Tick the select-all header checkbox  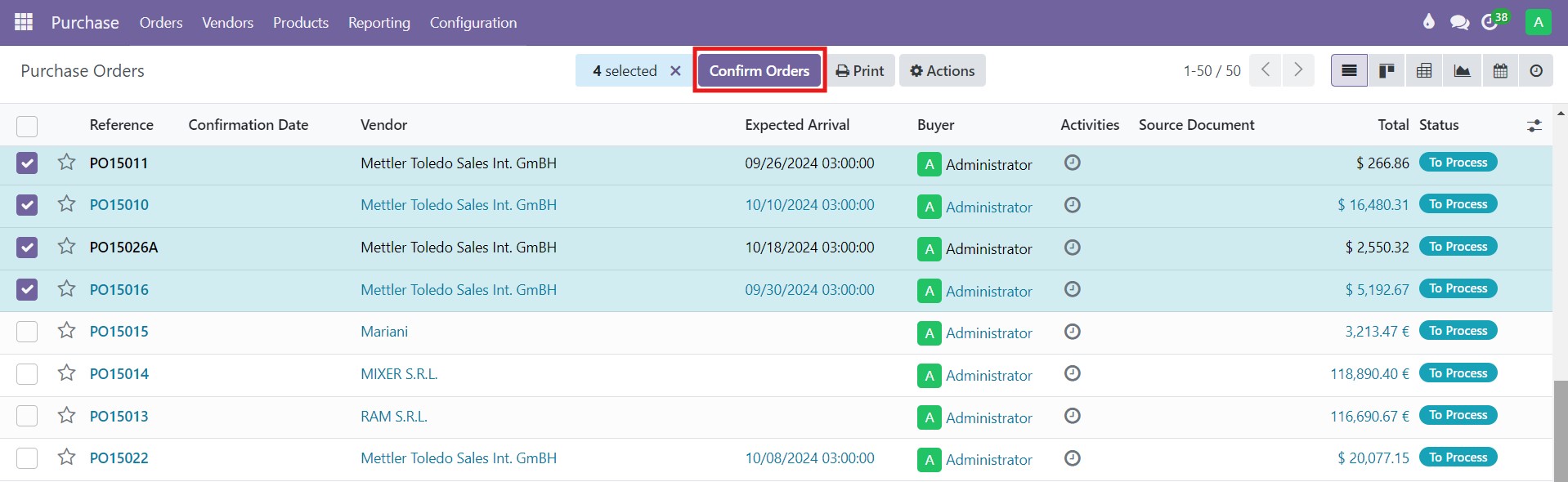pos(27,126)
